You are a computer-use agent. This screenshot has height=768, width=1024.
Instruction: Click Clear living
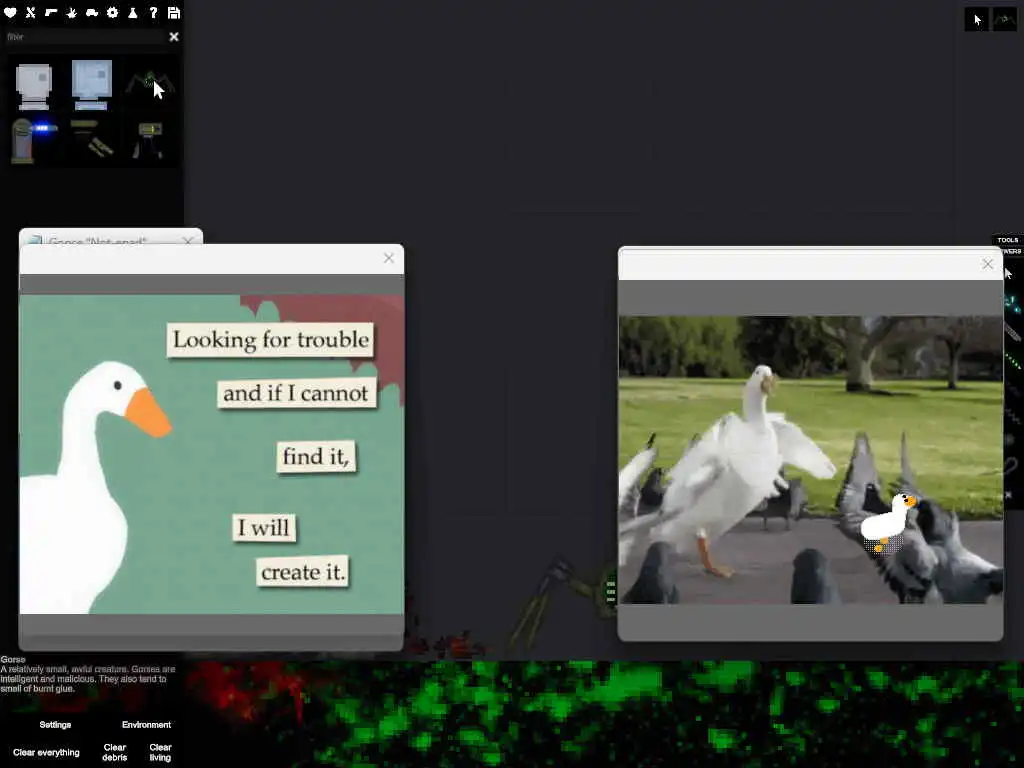tap(160, 752)
